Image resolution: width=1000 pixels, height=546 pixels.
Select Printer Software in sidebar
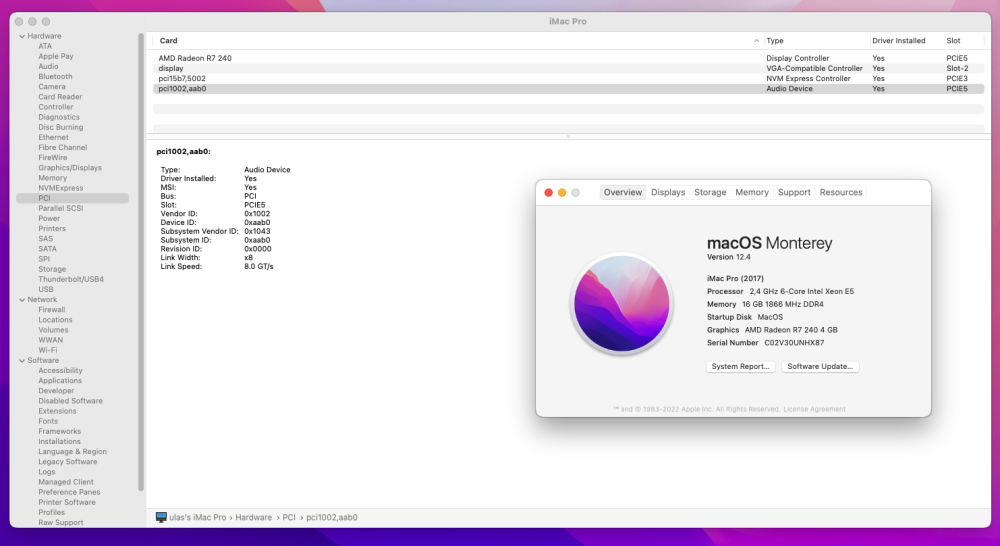pyautogui.click(x=67, y=503)
